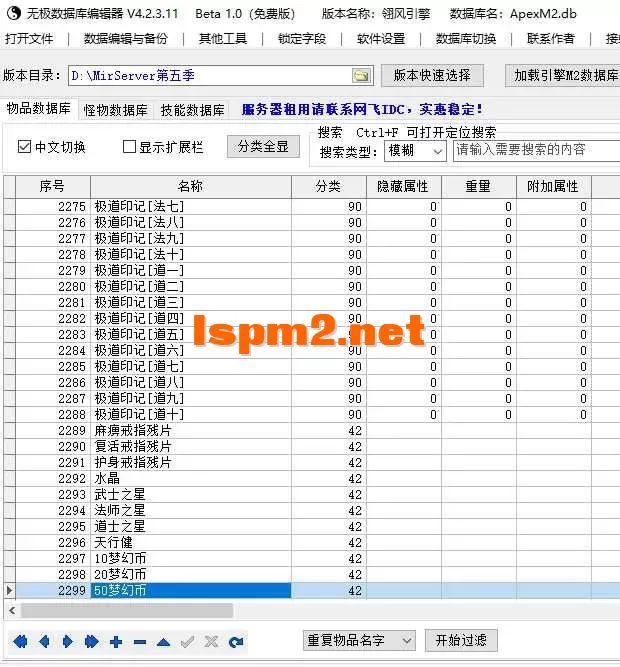Open the 软件设置 menu
This screenshot has height=667, width=620.
(x=381, y=39)
